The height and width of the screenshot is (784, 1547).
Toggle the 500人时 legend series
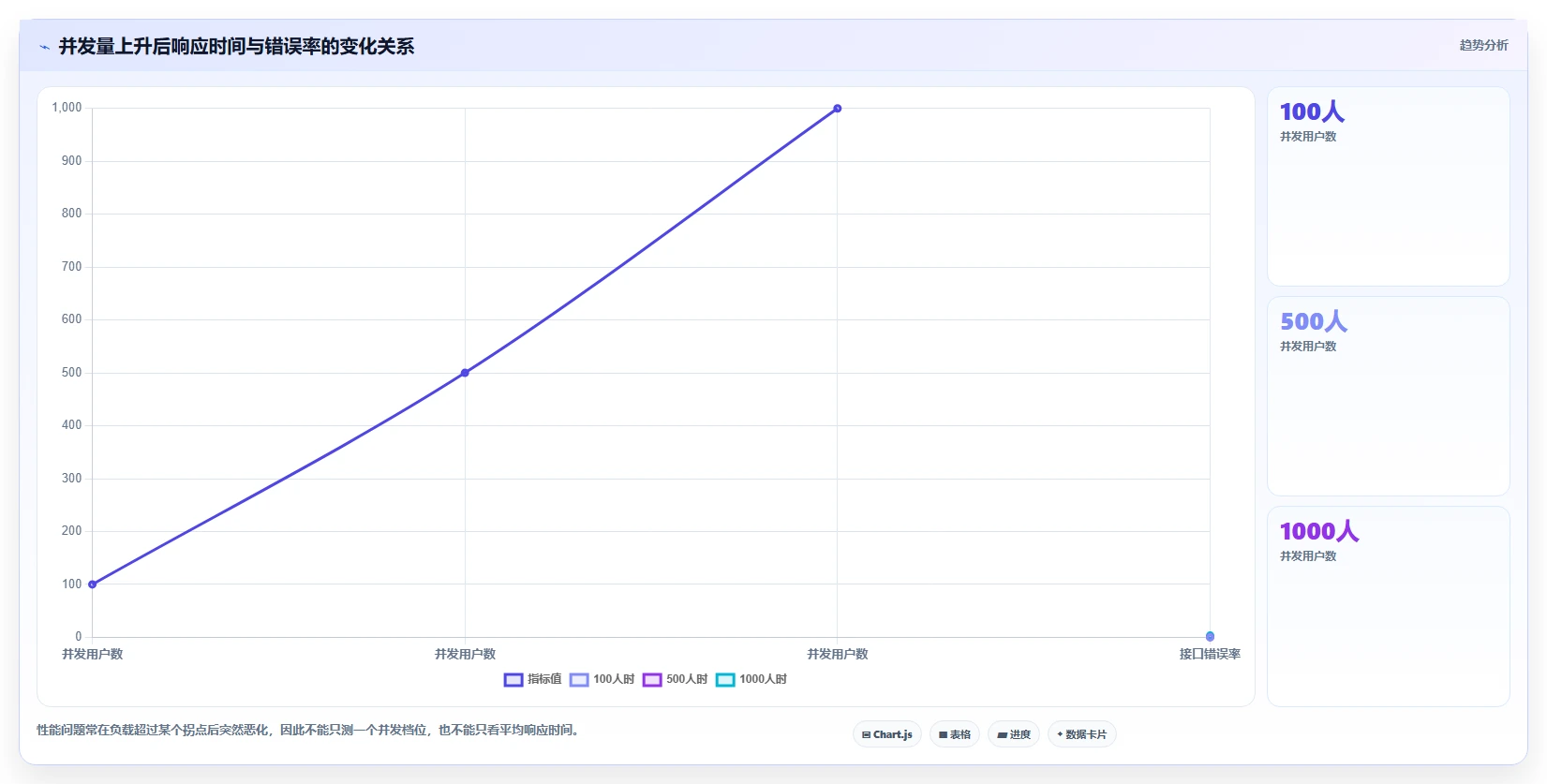click(x=676, y=679)
